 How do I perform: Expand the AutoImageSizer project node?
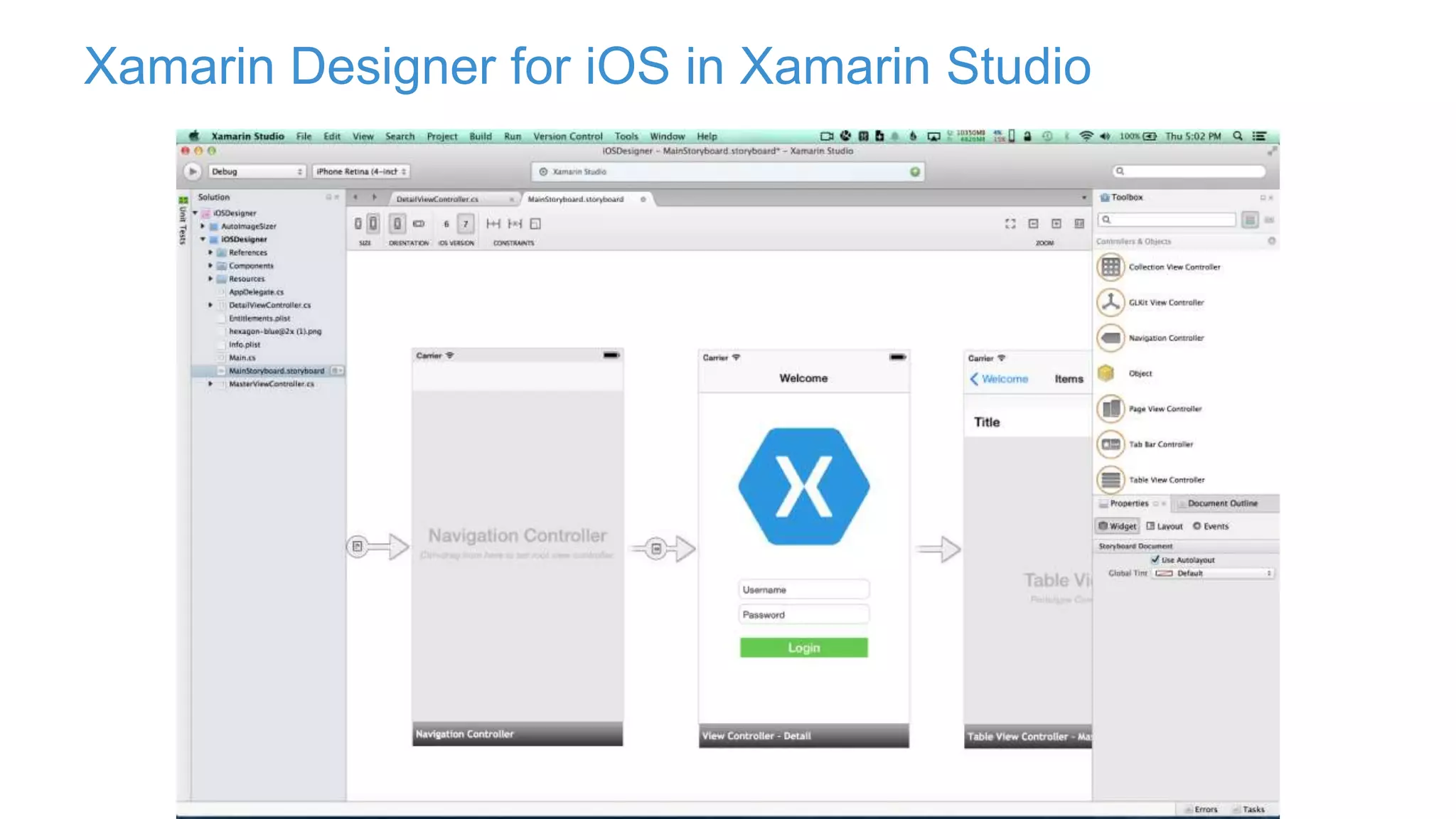tap(203, 226)
